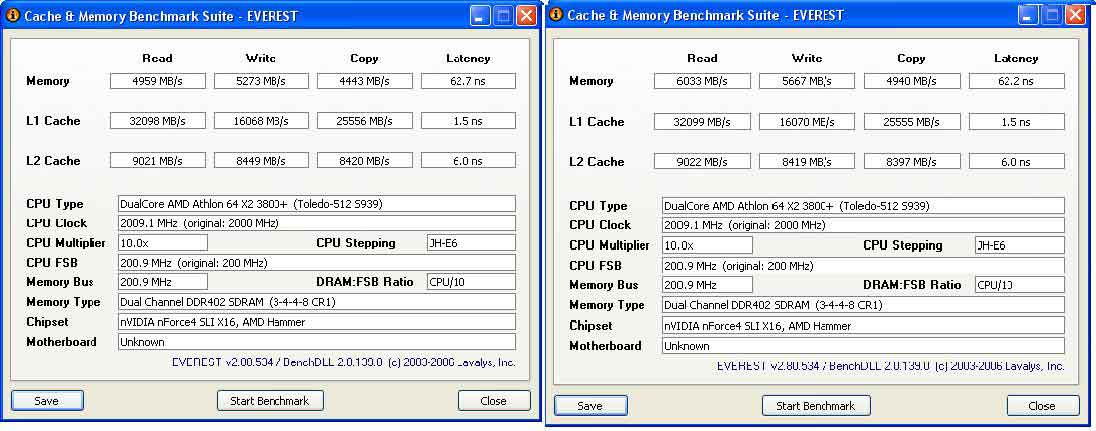The width and height of the screenshot is (1096, 431).
Task: Click the Chipset field in the right window
Action: (863, 325)
